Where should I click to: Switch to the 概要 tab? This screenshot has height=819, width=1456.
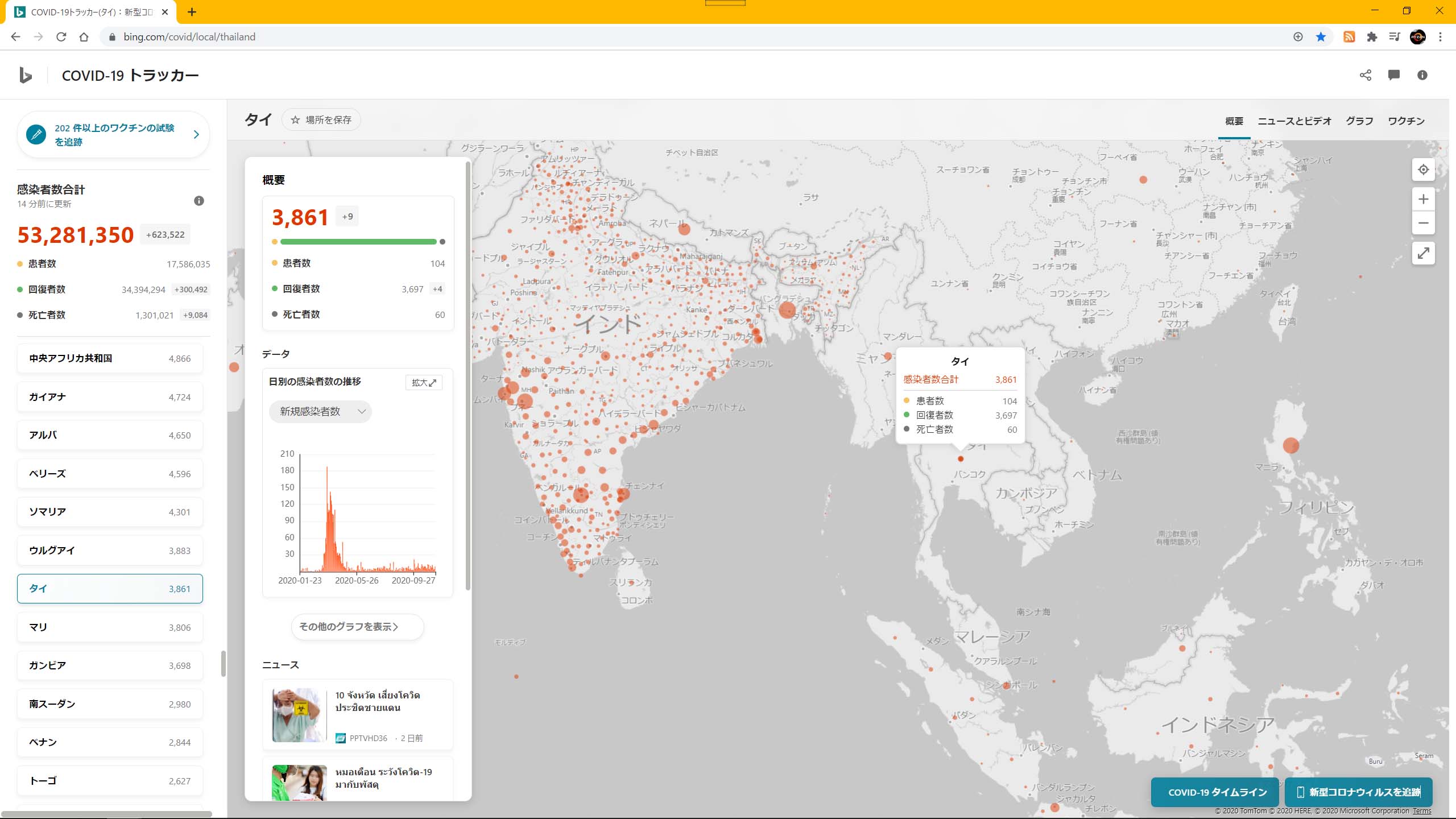[1234, 121]
